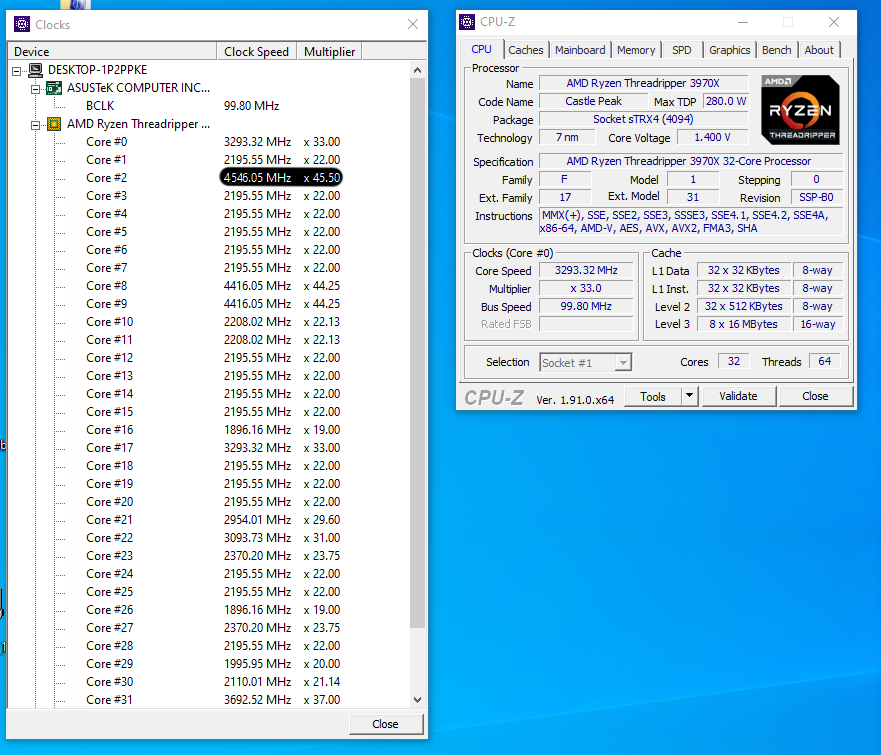881x755 pixels.
Task: Click the Cores value 32
Action: pyautogui.click(x=733, y=361)
